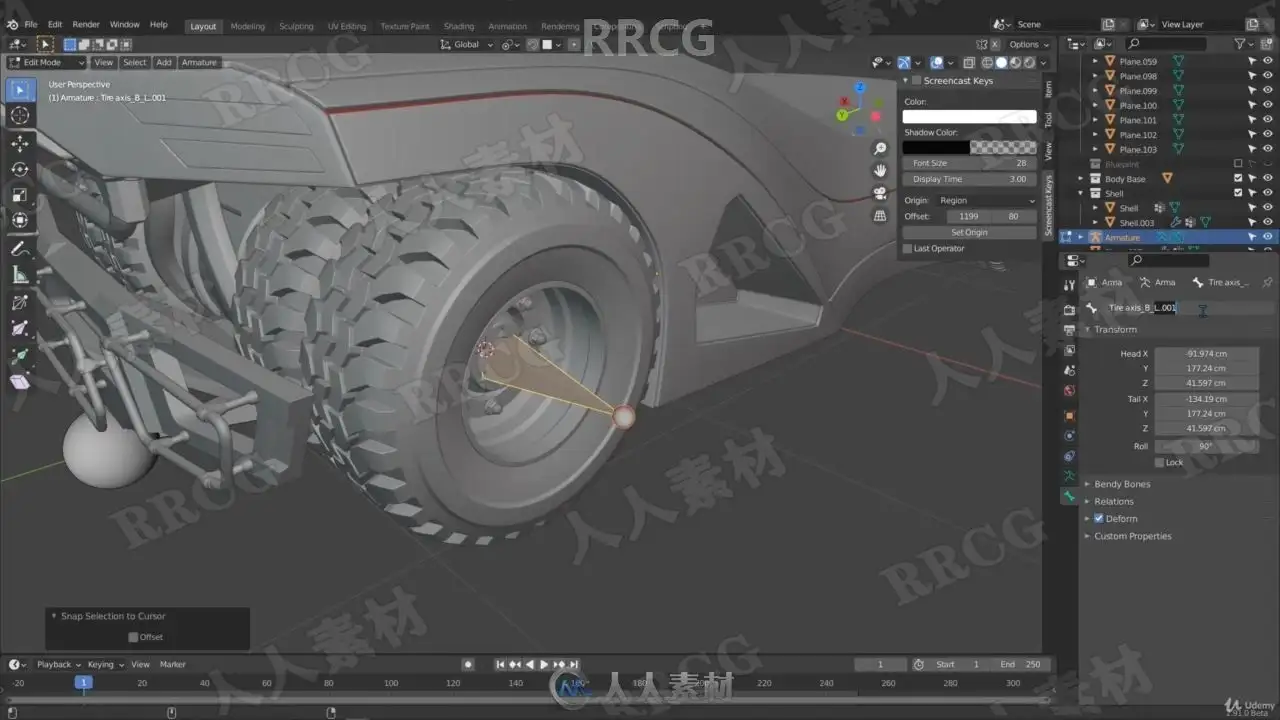
Task: Activate the Move tool
Action: pyautogui.click(x=20, y=144)
